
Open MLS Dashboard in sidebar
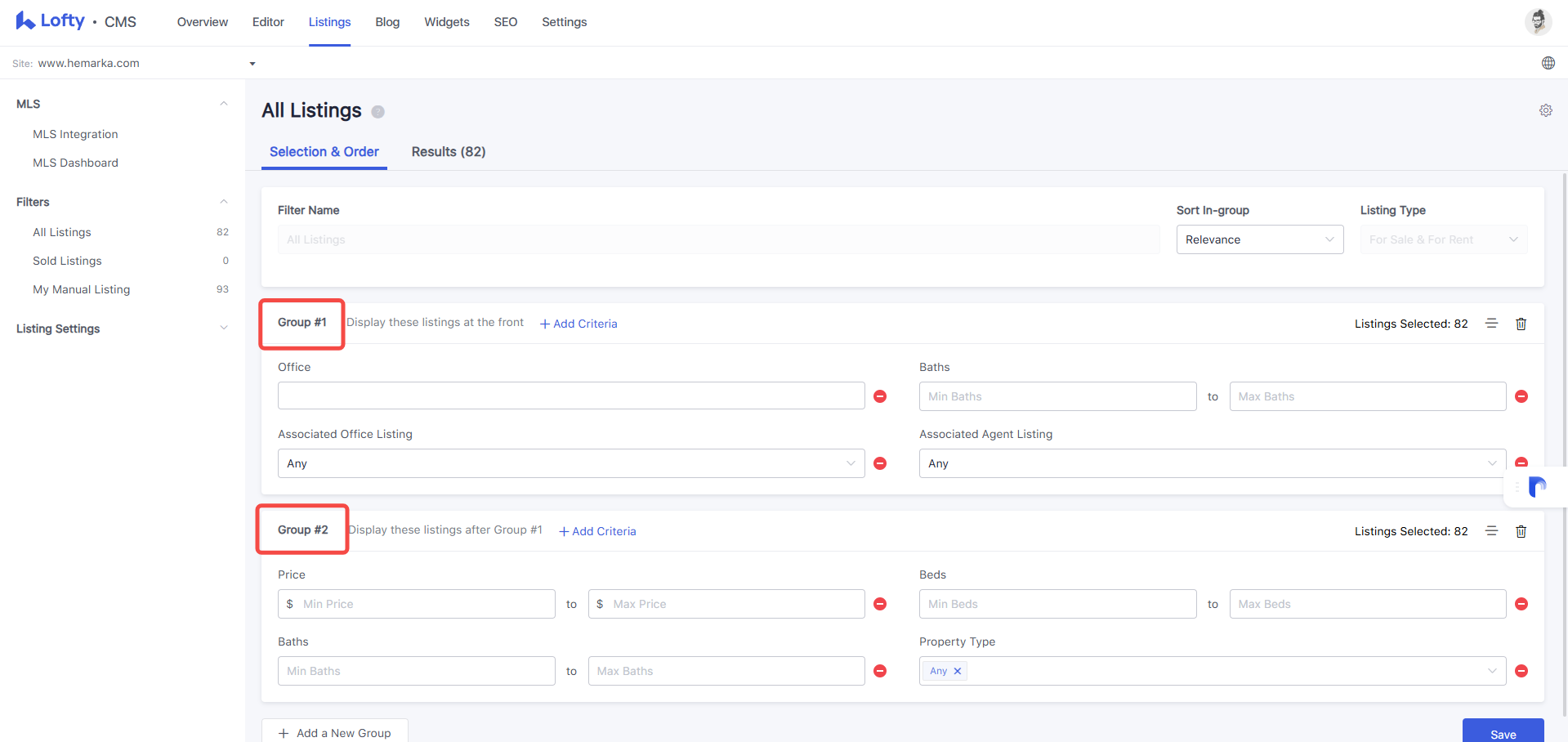click(x=75, y=163)
